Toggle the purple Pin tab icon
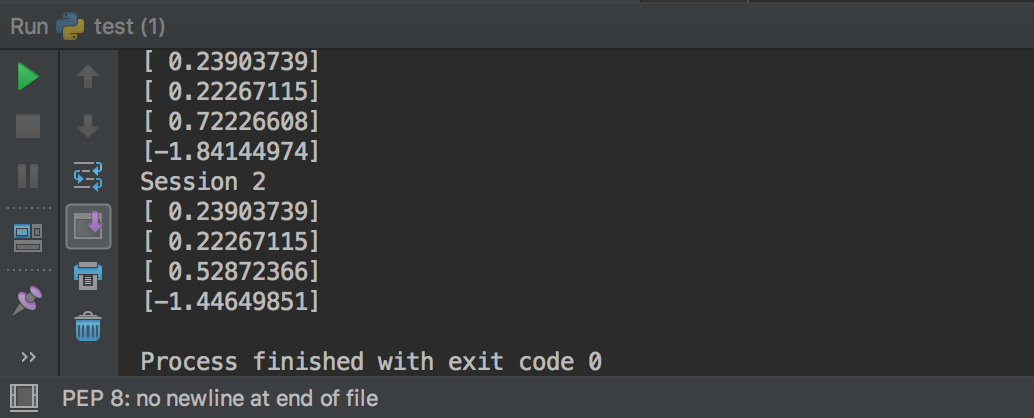 [x=28, y=301]
